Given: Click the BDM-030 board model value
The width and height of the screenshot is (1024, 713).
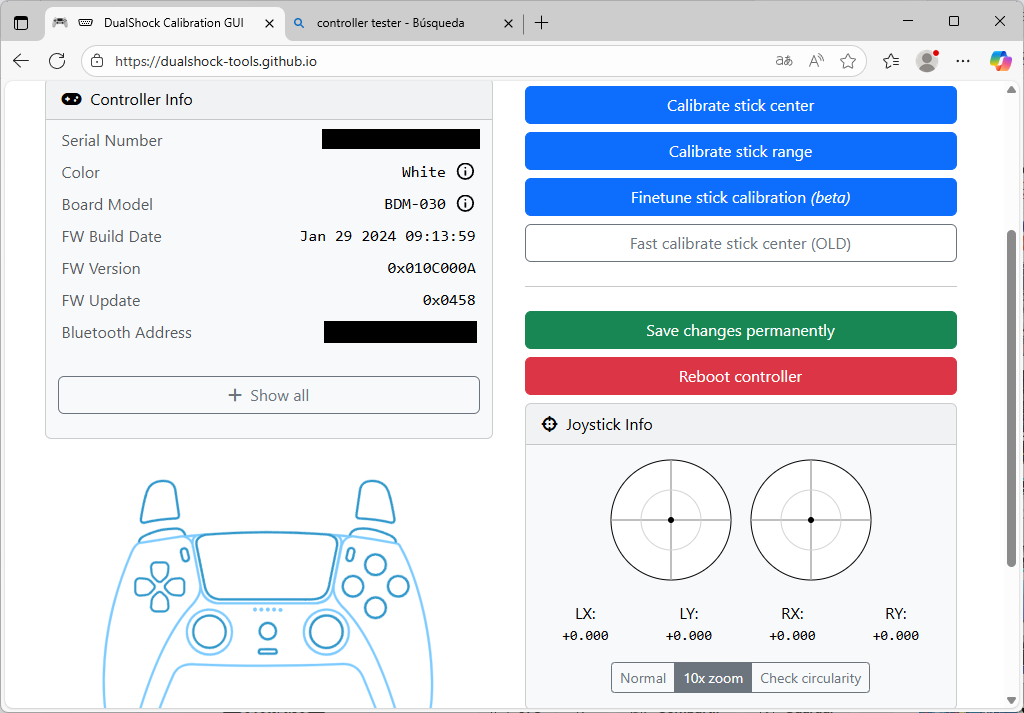Looking at the screenshot, I should click(415, 204).
